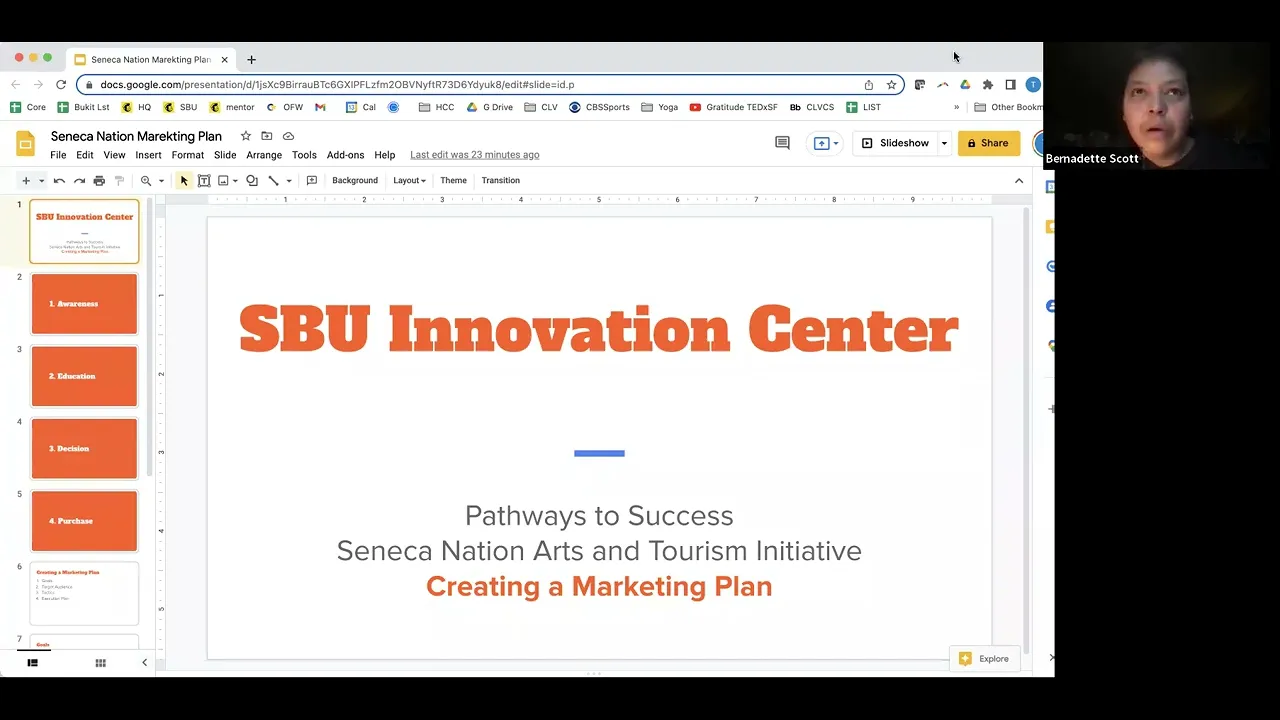Open the 'G Drive' bookmark
The width and height of the screenshot is (1280, 720).
489,107
